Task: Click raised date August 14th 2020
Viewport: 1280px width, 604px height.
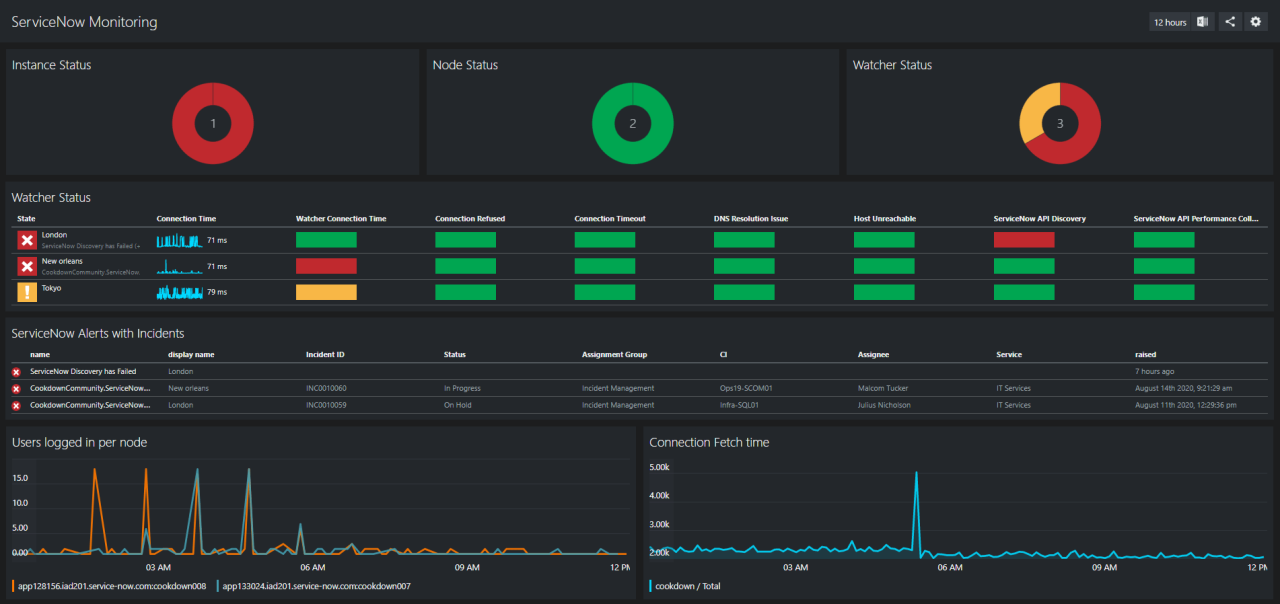Action: [1183, 388]
